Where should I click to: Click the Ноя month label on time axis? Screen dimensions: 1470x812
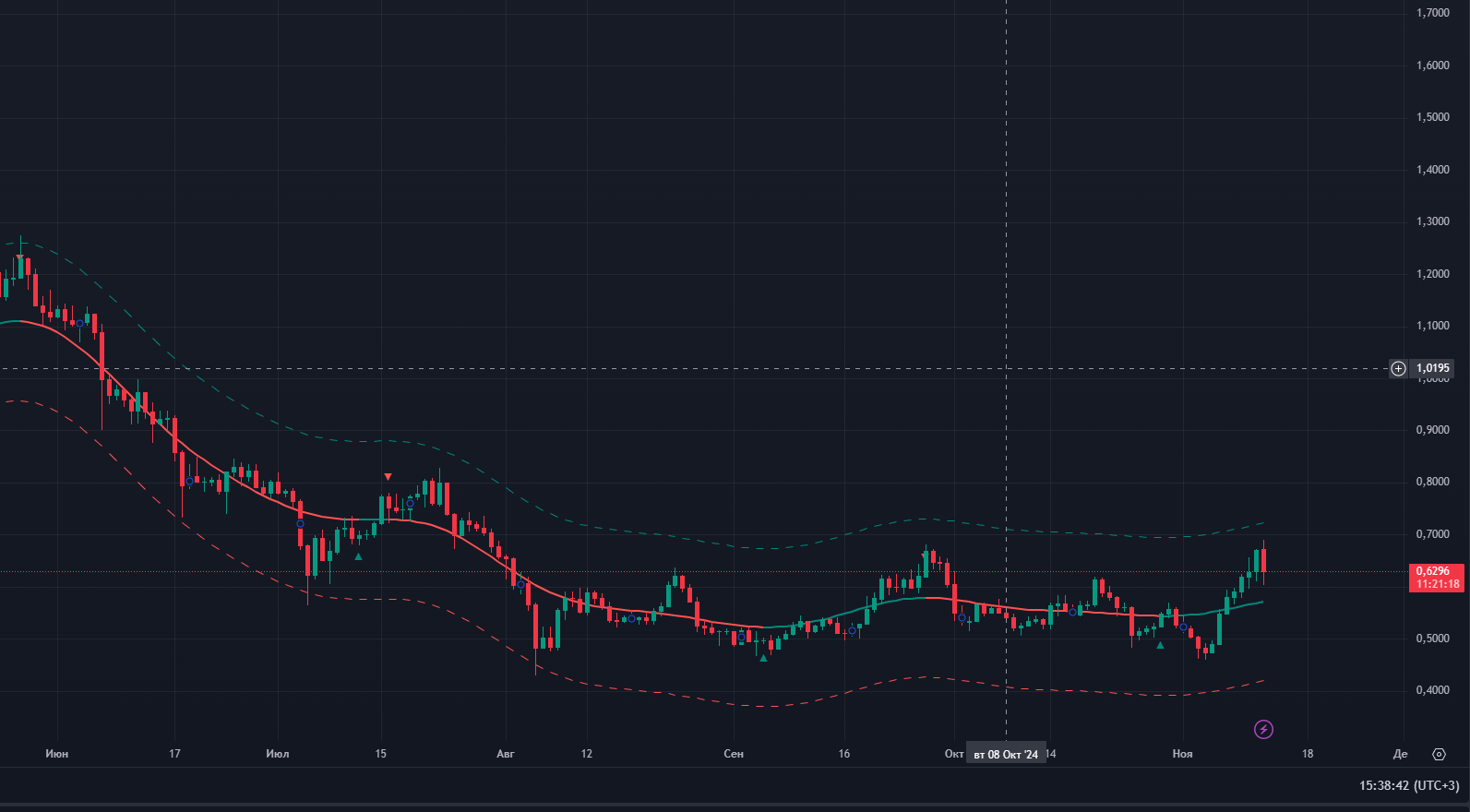pos(1182,754)
